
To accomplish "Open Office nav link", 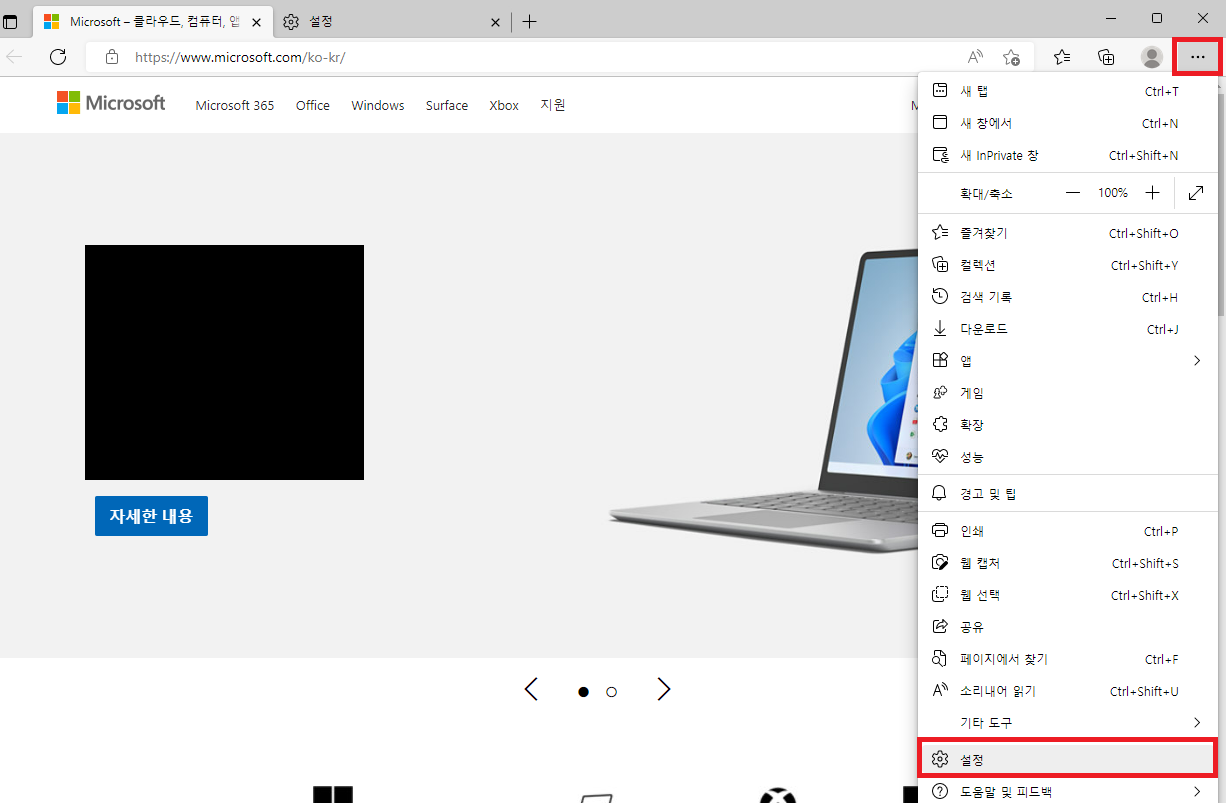I will tap(313, 105).
